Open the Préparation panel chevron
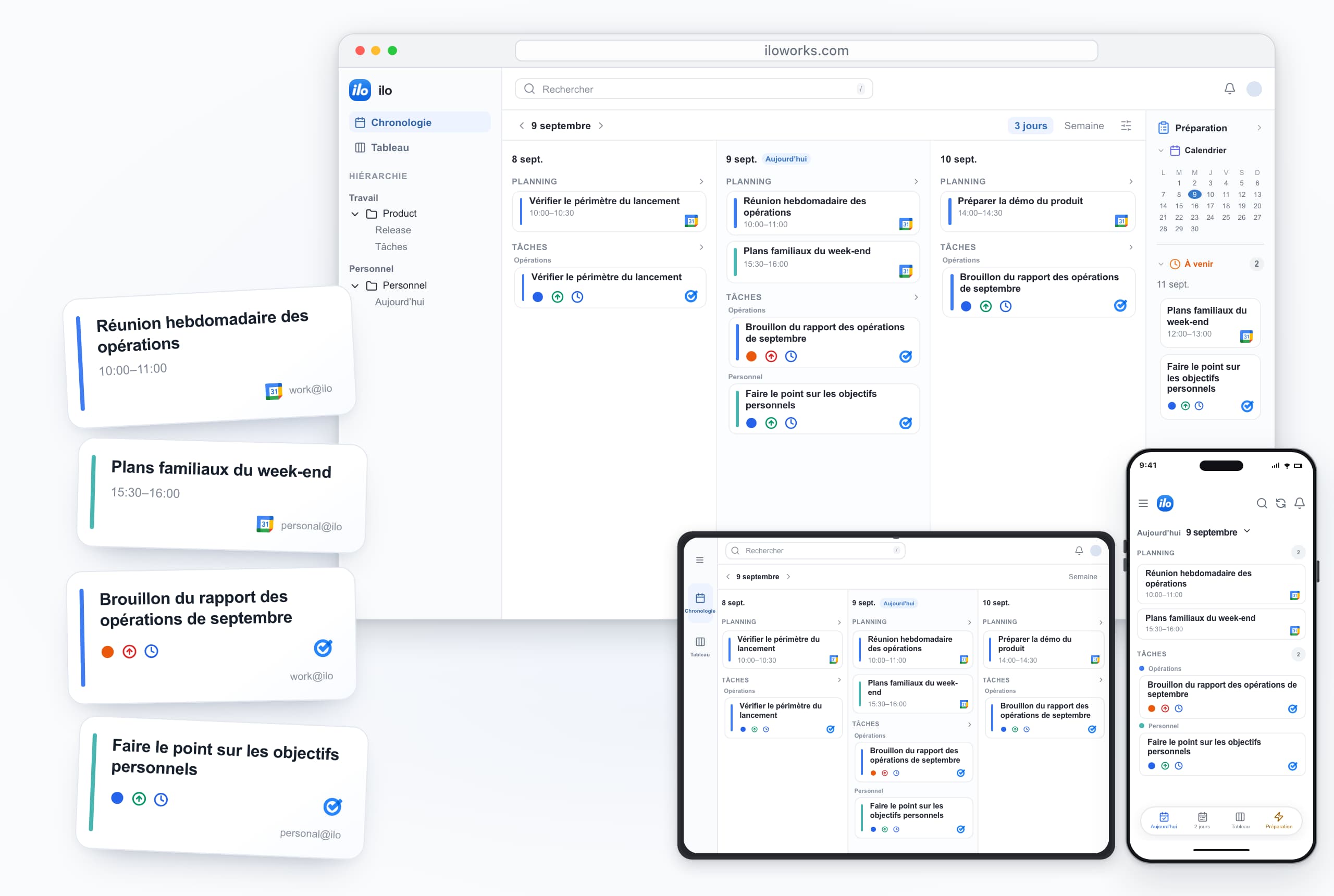 pos(1259,128)
